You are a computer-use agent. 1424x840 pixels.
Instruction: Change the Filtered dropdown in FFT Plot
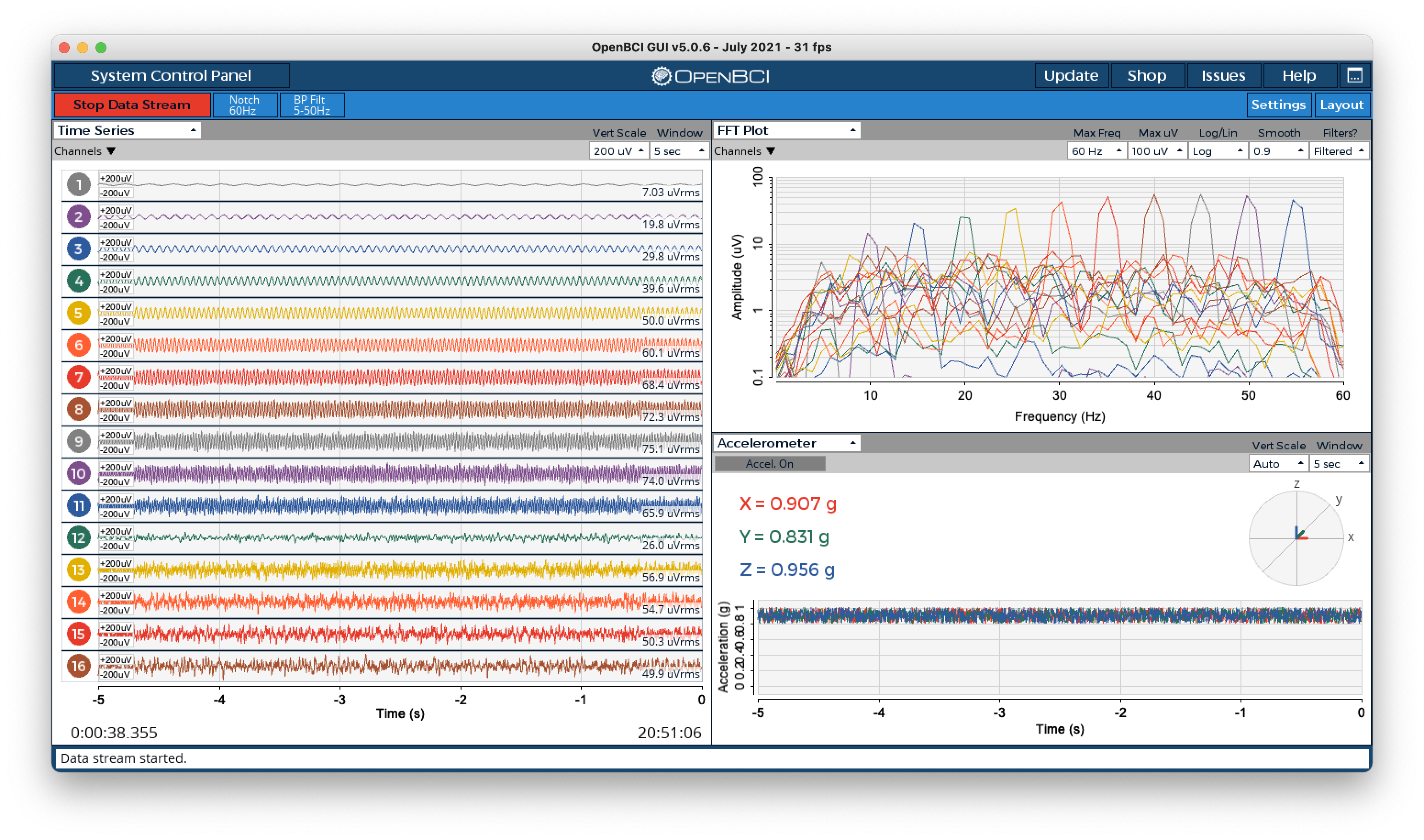pyautogui.click(x=1339, y=150)
